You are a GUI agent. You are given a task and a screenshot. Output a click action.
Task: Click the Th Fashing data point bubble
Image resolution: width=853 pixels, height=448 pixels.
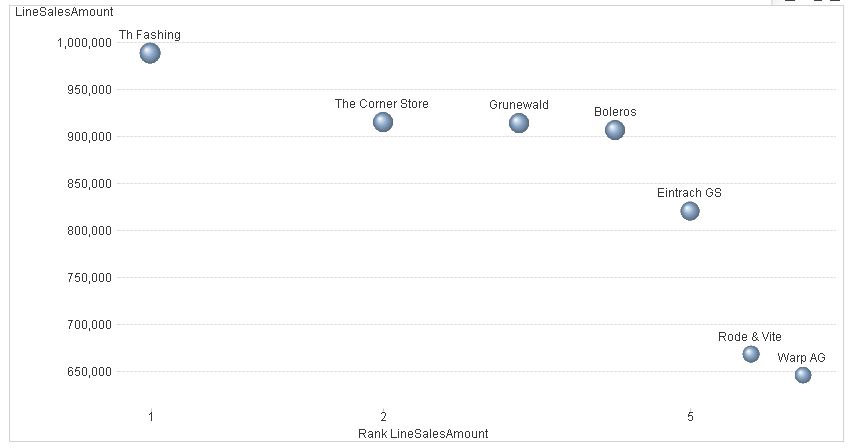click(150, 53)
